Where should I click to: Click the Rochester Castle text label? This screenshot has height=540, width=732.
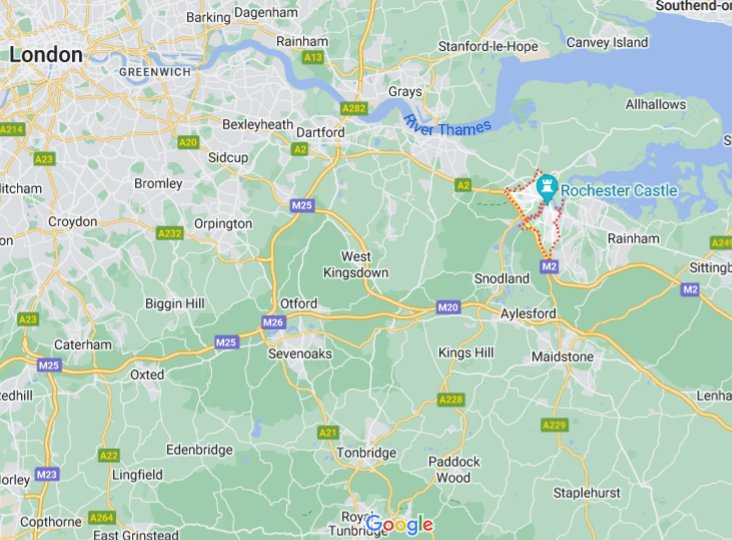(x=619, y=190)
